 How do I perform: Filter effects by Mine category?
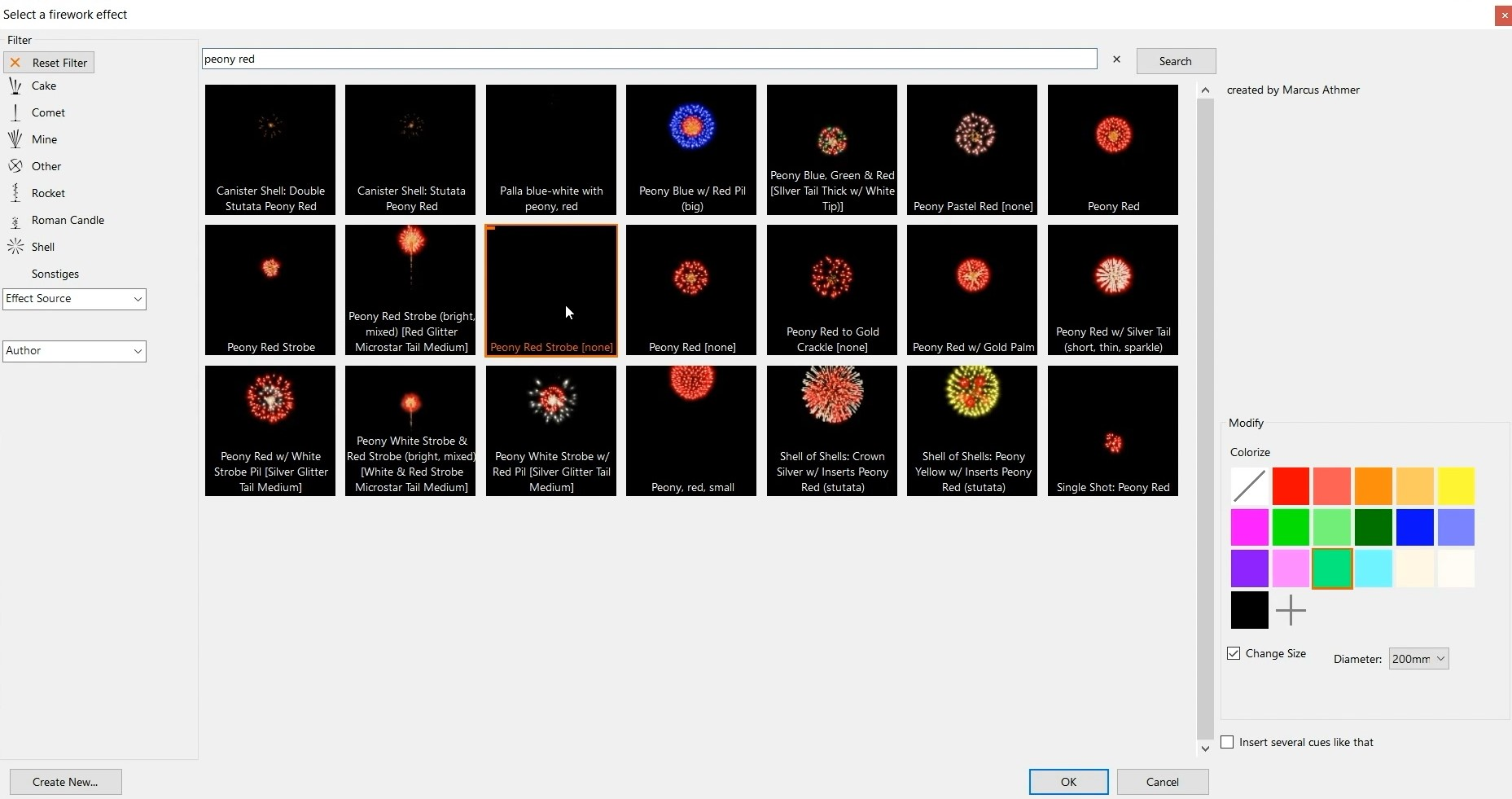[33, 139]
